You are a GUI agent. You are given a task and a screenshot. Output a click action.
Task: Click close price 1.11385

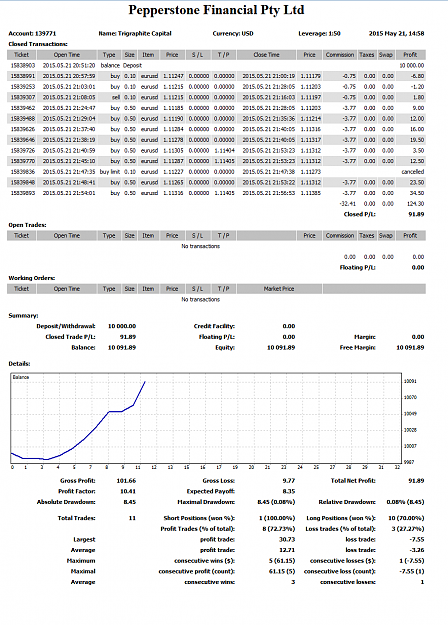click(310, 193)
